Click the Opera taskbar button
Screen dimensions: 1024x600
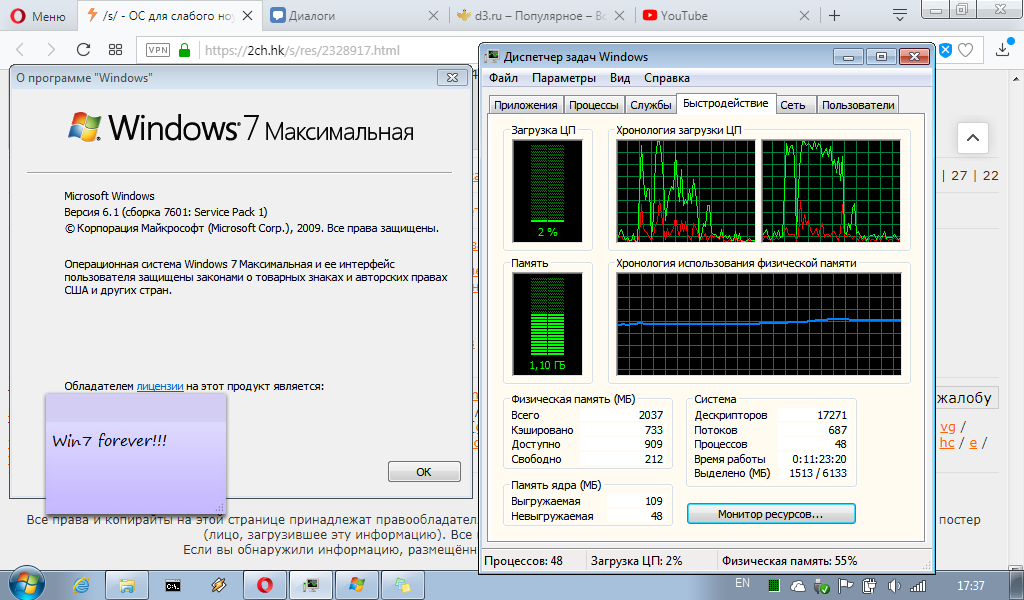(264, 585)
